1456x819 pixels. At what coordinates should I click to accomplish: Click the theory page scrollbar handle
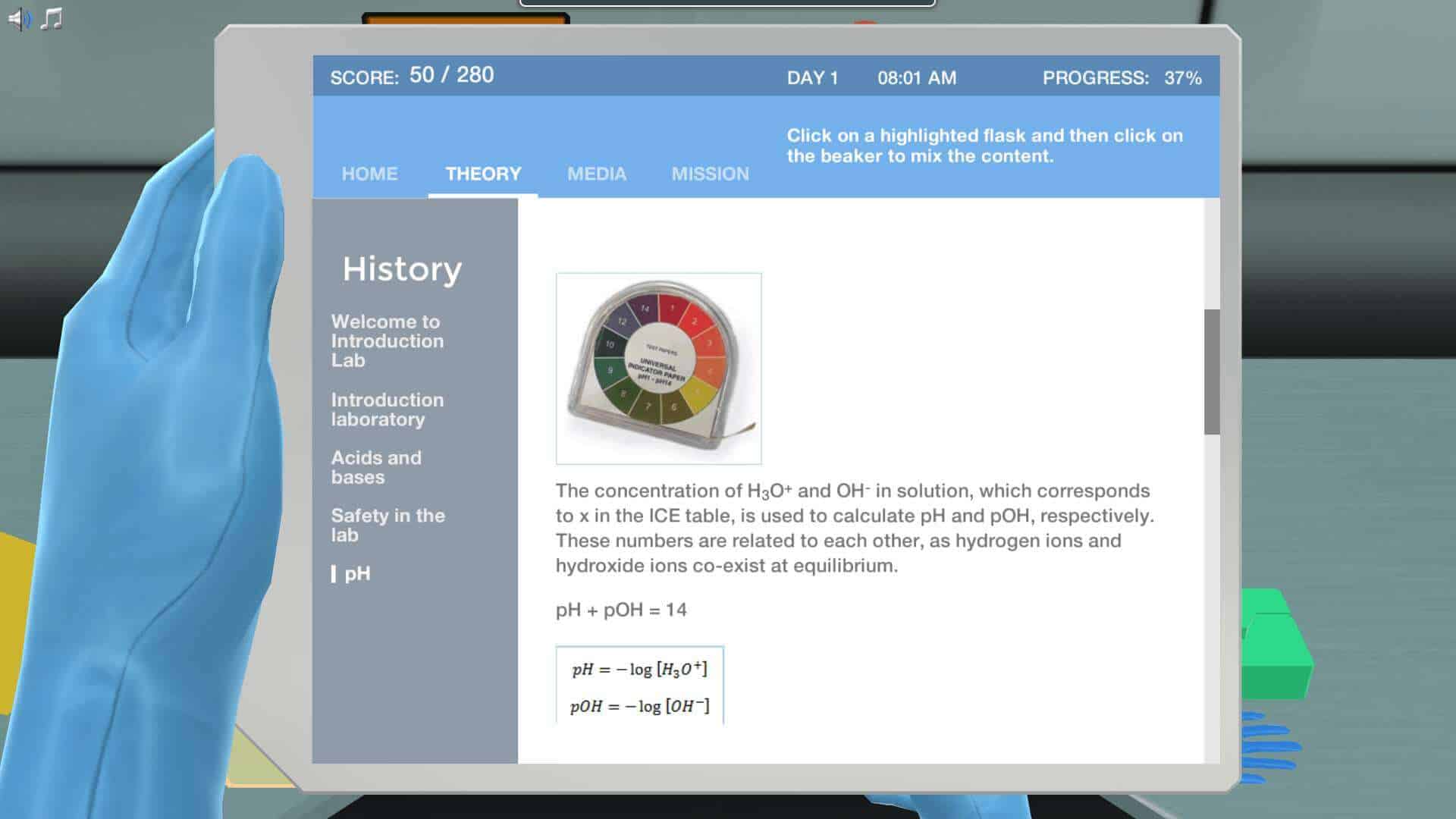click(1211, 372)
